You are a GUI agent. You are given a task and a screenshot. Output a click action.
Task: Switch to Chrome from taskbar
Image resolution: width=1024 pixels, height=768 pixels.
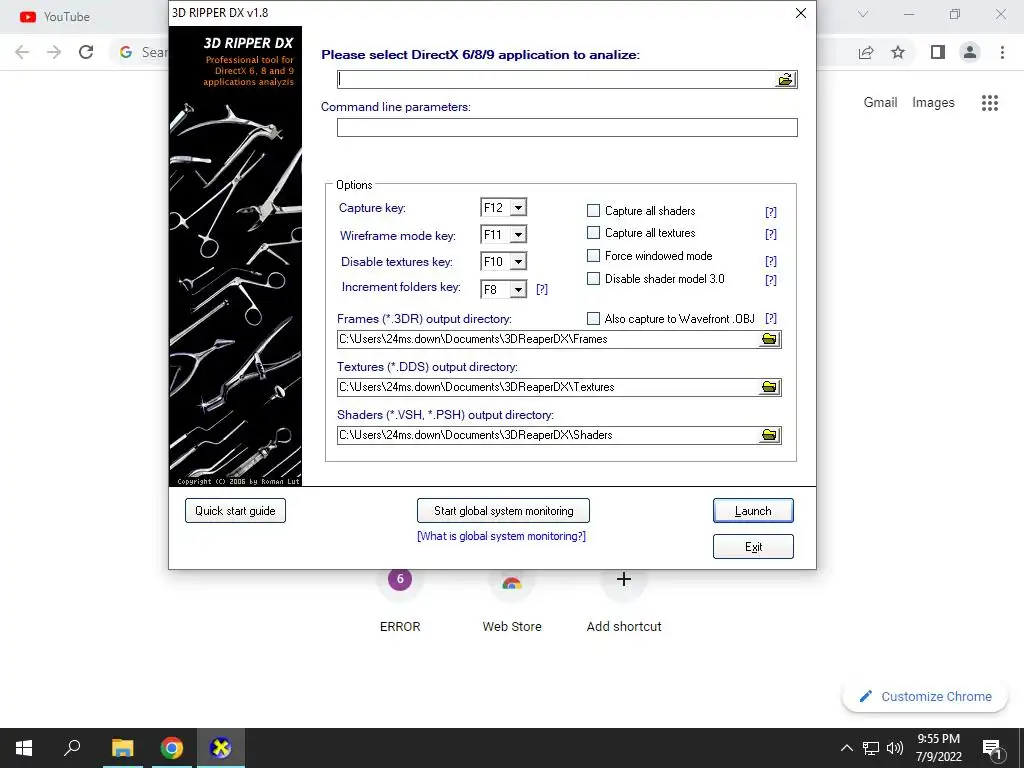(172, 748)
